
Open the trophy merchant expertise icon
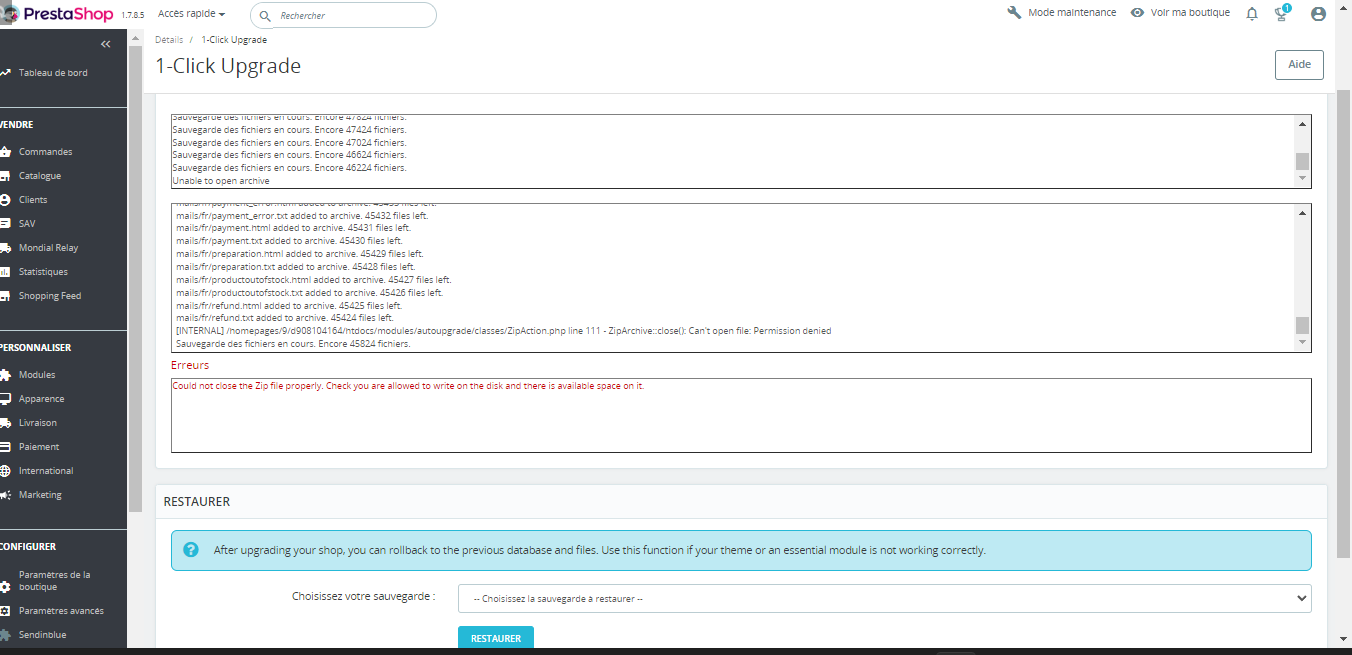click(x=1282, y=13)
